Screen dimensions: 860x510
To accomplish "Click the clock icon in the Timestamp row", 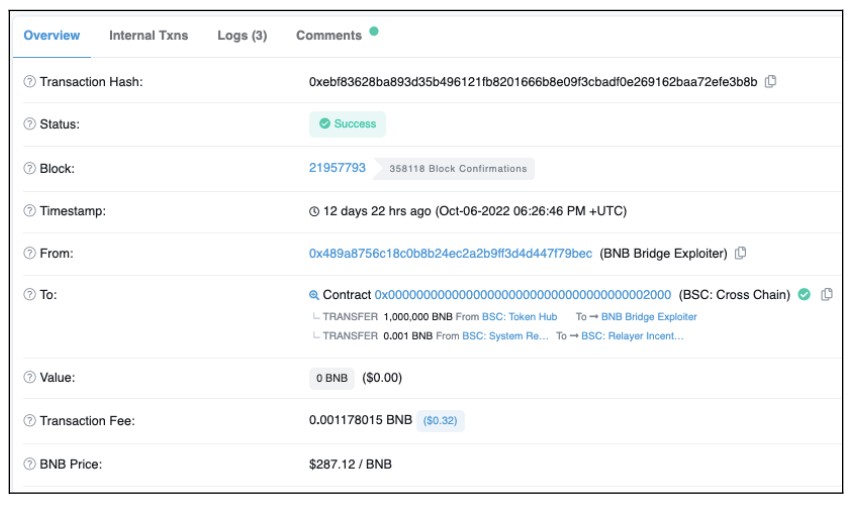I will tap(314, 211).
